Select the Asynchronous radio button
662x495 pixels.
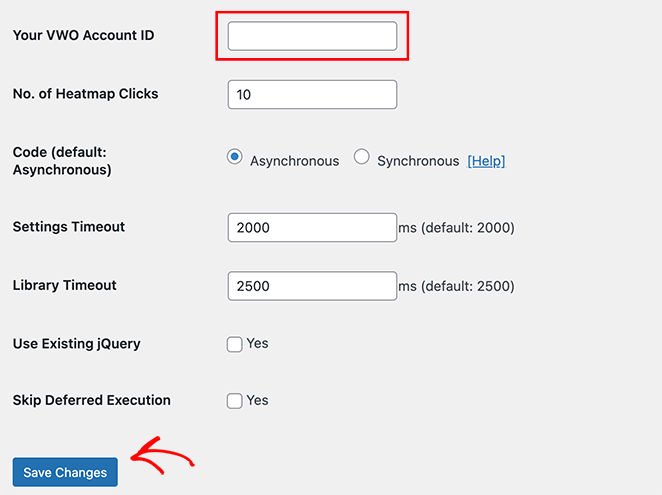(x=235, y=157)
